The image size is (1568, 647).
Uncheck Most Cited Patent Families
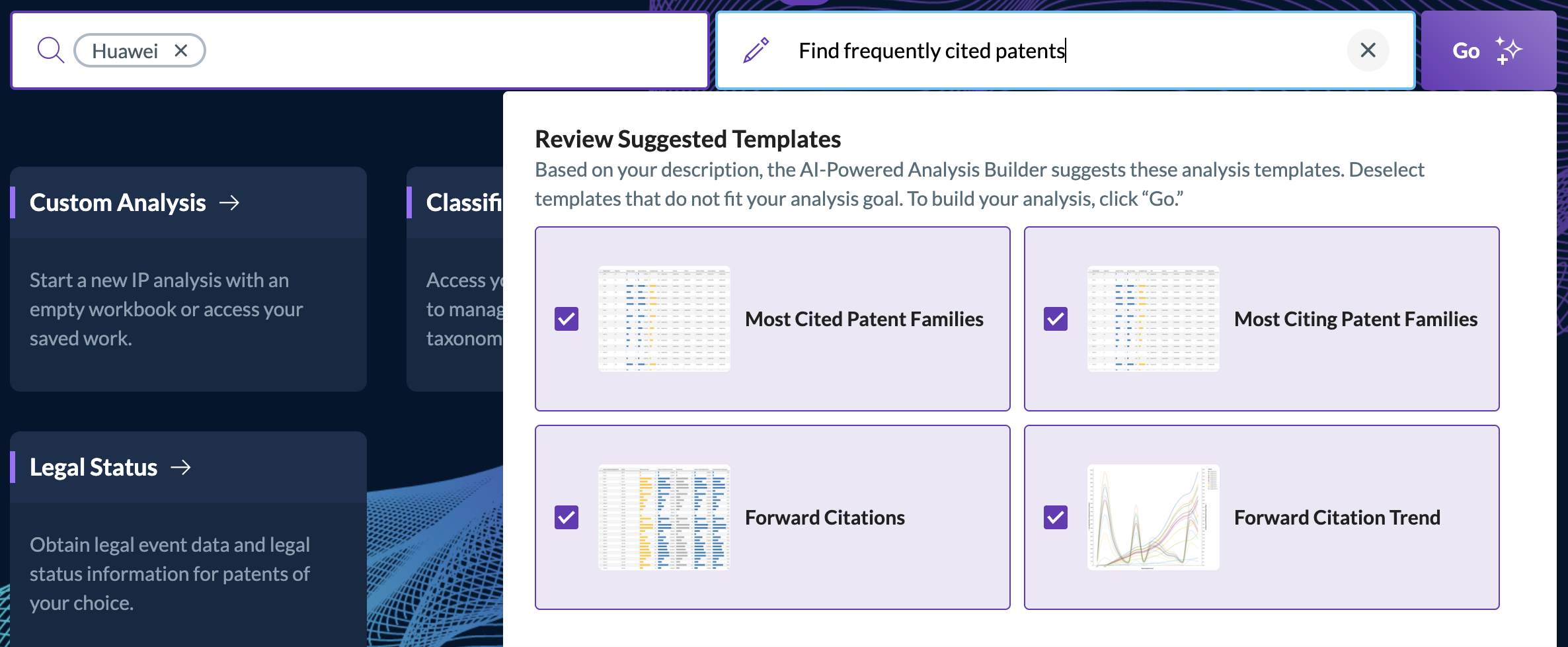click(567, 319)
